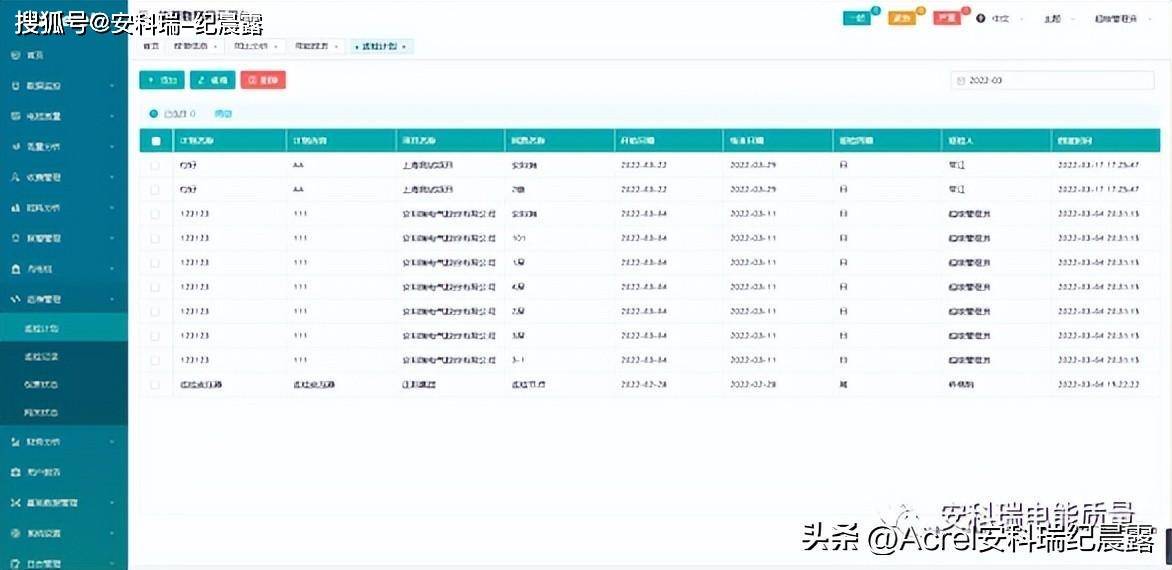
Task: Open the 中文 language dropdown
Action: tap(1001, 18)
